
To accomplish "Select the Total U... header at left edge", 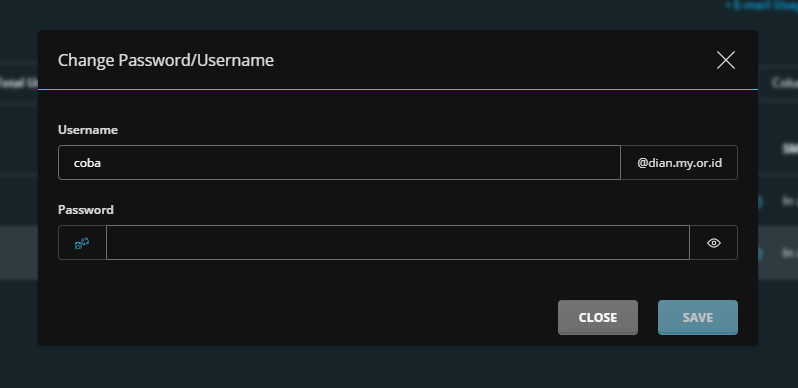I will point(19,82).
